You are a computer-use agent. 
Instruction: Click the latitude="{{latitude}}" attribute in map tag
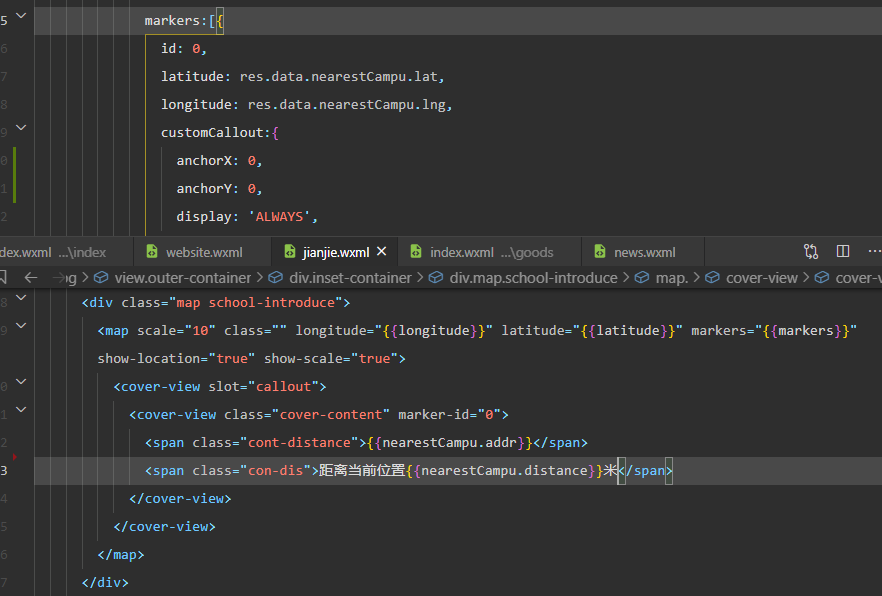(592, 331)
